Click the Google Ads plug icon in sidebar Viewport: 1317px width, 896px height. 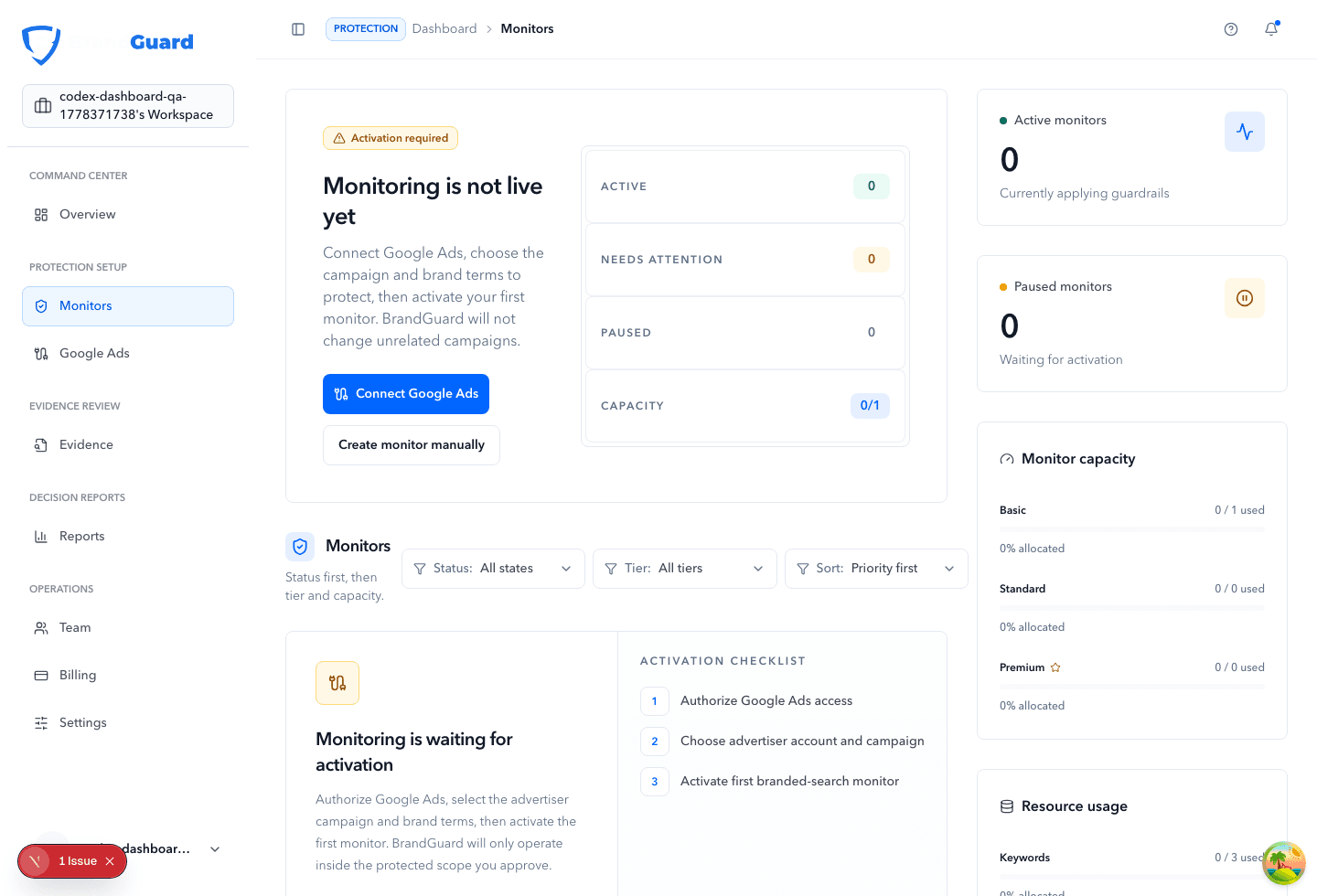pos(41,354)
